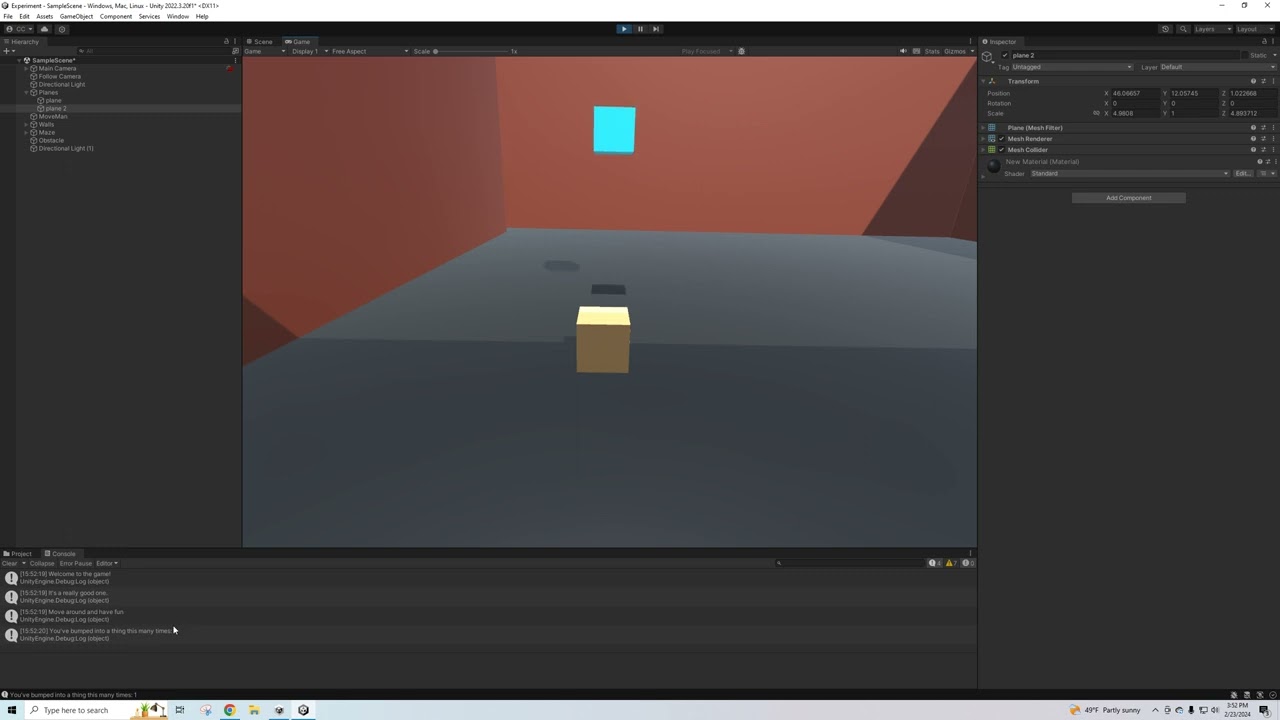Viewport: 1280px width, 720px height.
Task: Click the Step frame button
Action: 656,29
